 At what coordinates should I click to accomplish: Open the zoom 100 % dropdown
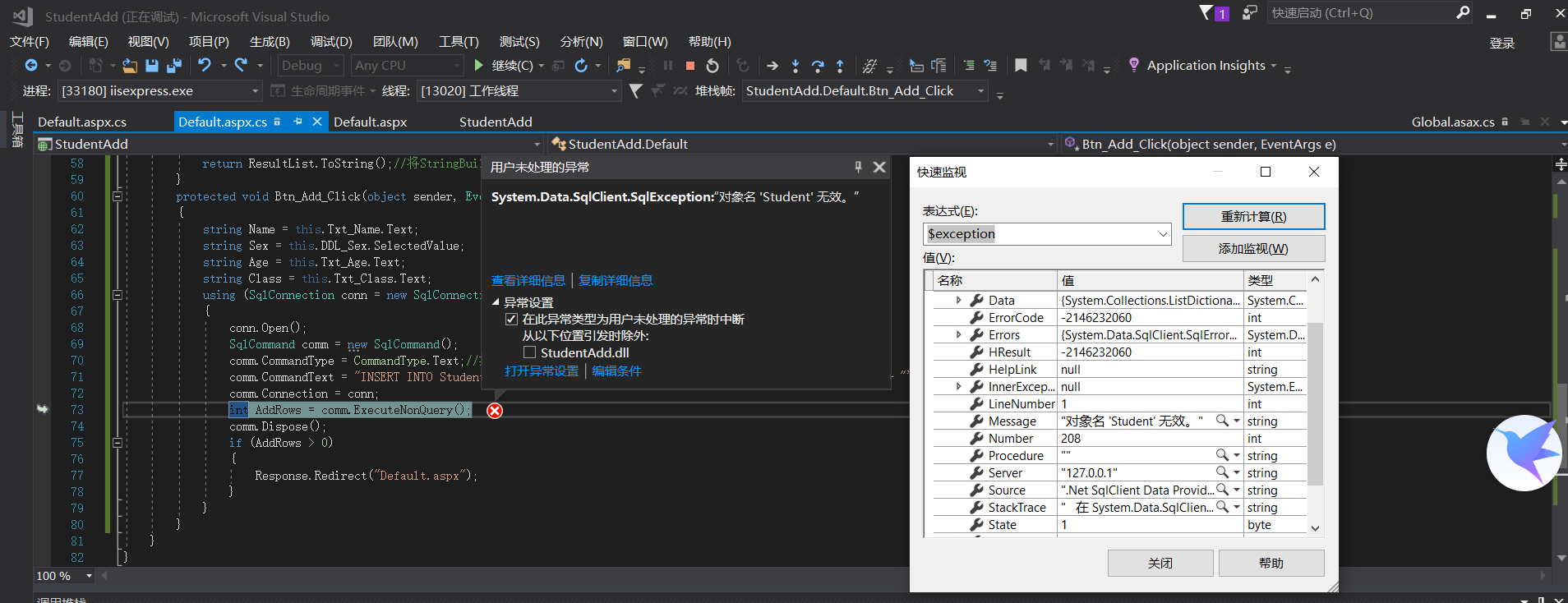click(x=89, y=576)
